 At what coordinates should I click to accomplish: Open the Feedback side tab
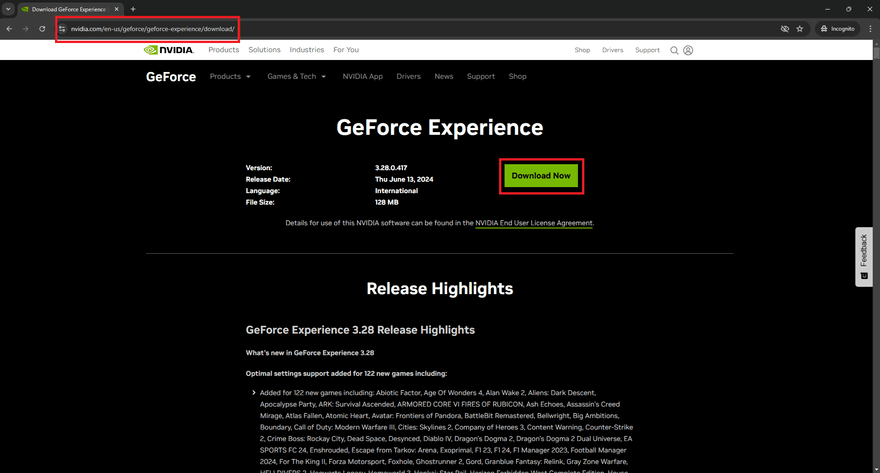click(864, 257)
